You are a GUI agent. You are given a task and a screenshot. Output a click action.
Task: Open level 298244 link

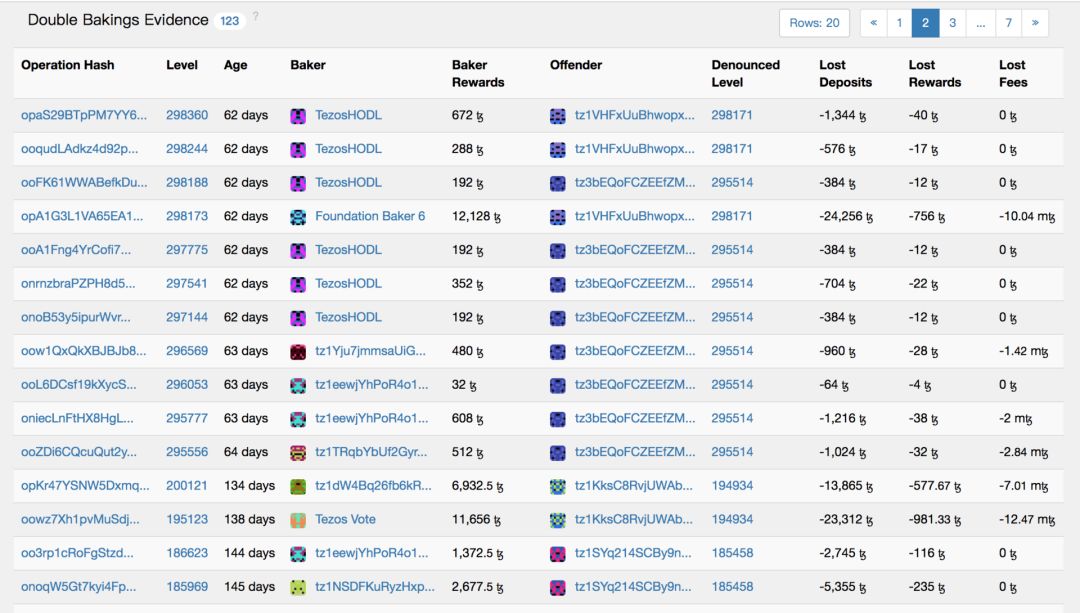click(187, 149)
